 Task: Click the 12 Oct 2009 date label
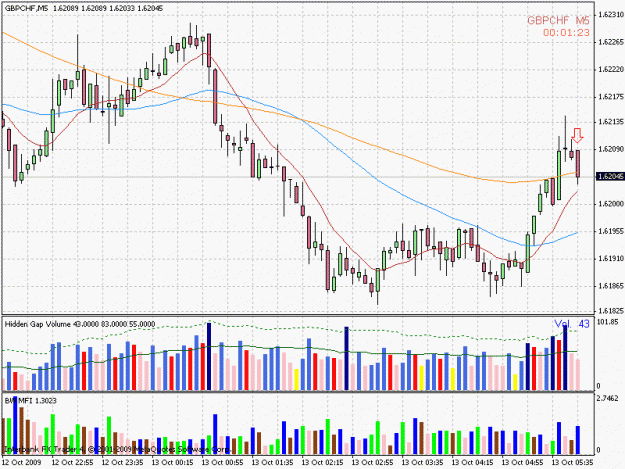pos(22,463)
